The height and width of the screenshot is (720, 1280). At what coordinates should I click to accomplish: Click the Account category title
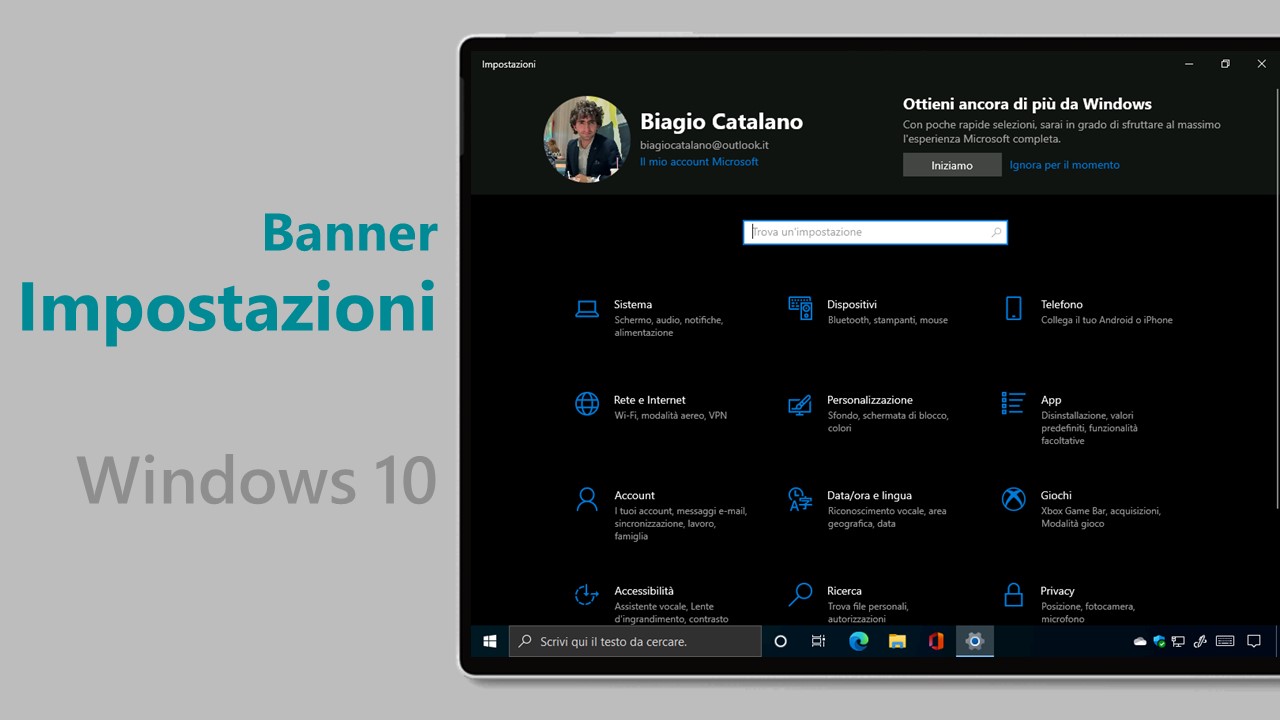click(x=635, y=495)
